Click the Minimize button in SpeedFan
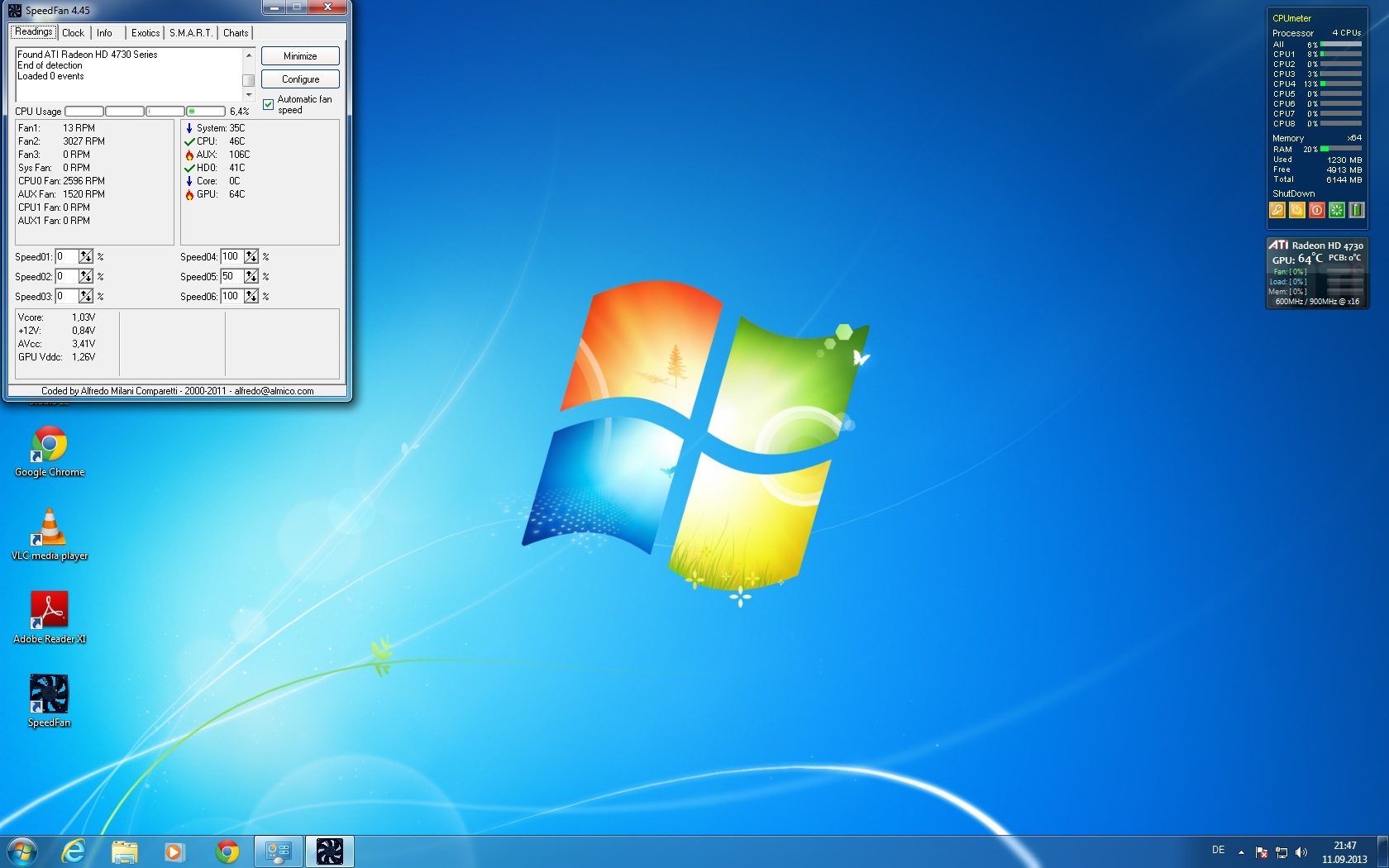 point(300,56)
